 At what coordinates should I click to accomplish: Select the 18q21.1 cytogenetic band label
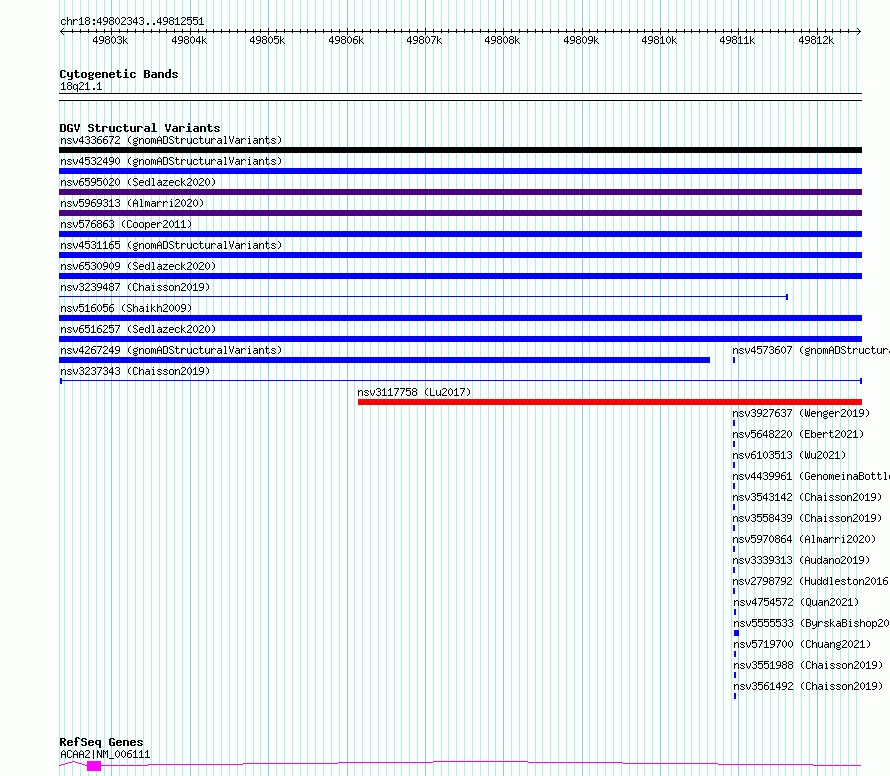pos(81,86)
